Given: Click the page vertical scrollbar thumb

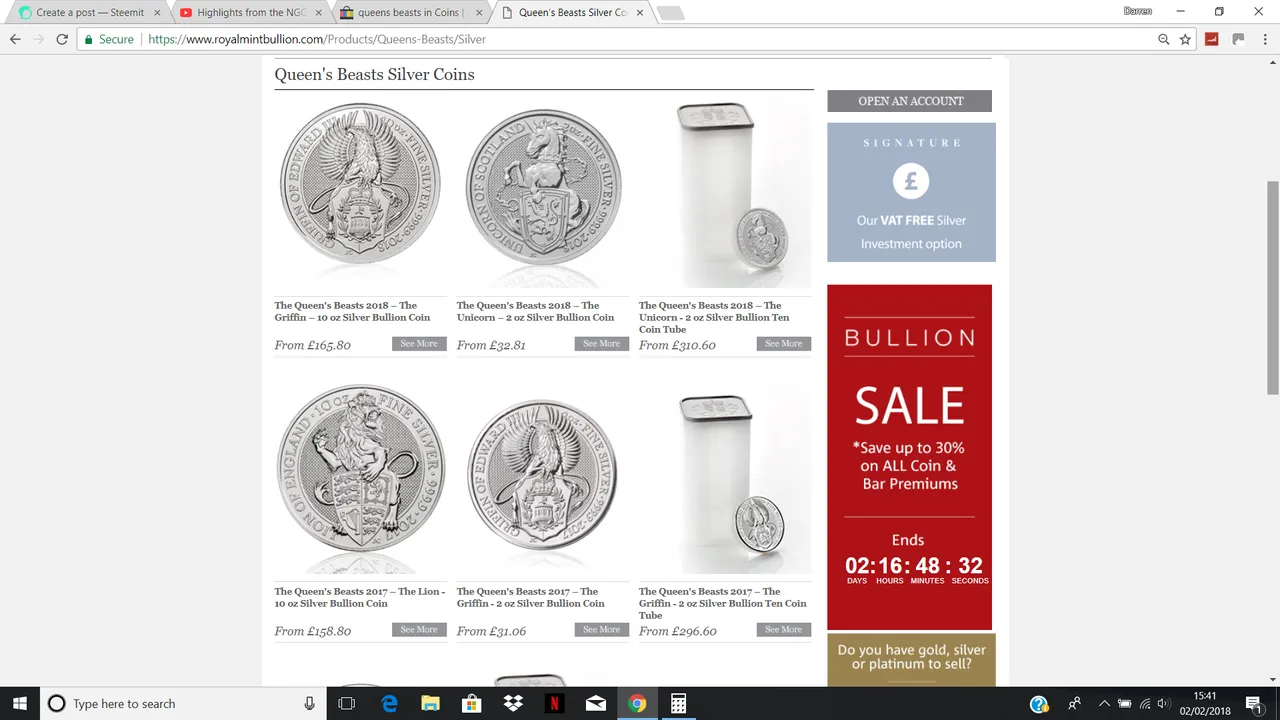Looking at the screenshot, I should point(1272,288).
